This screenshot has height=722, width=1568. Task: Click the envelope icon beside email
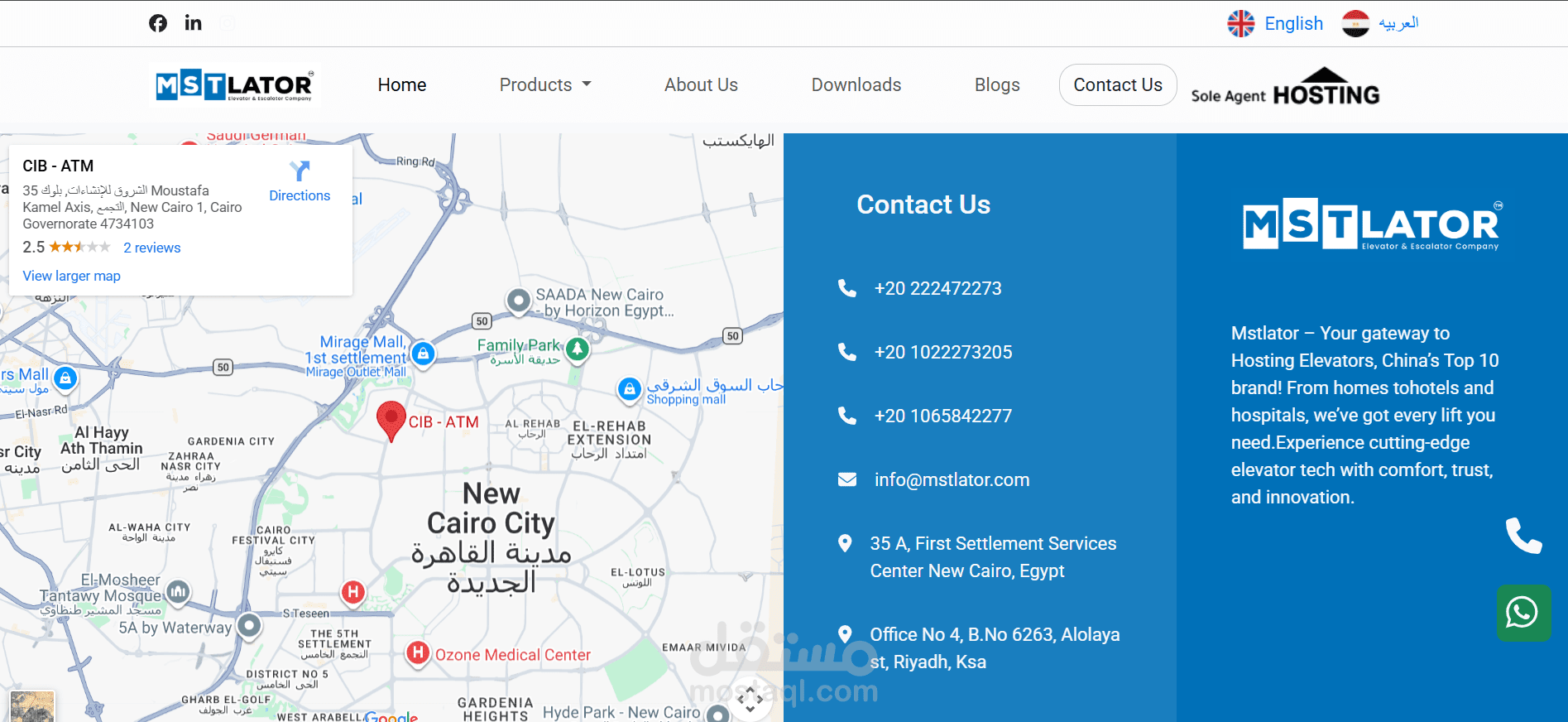(847, 479)
